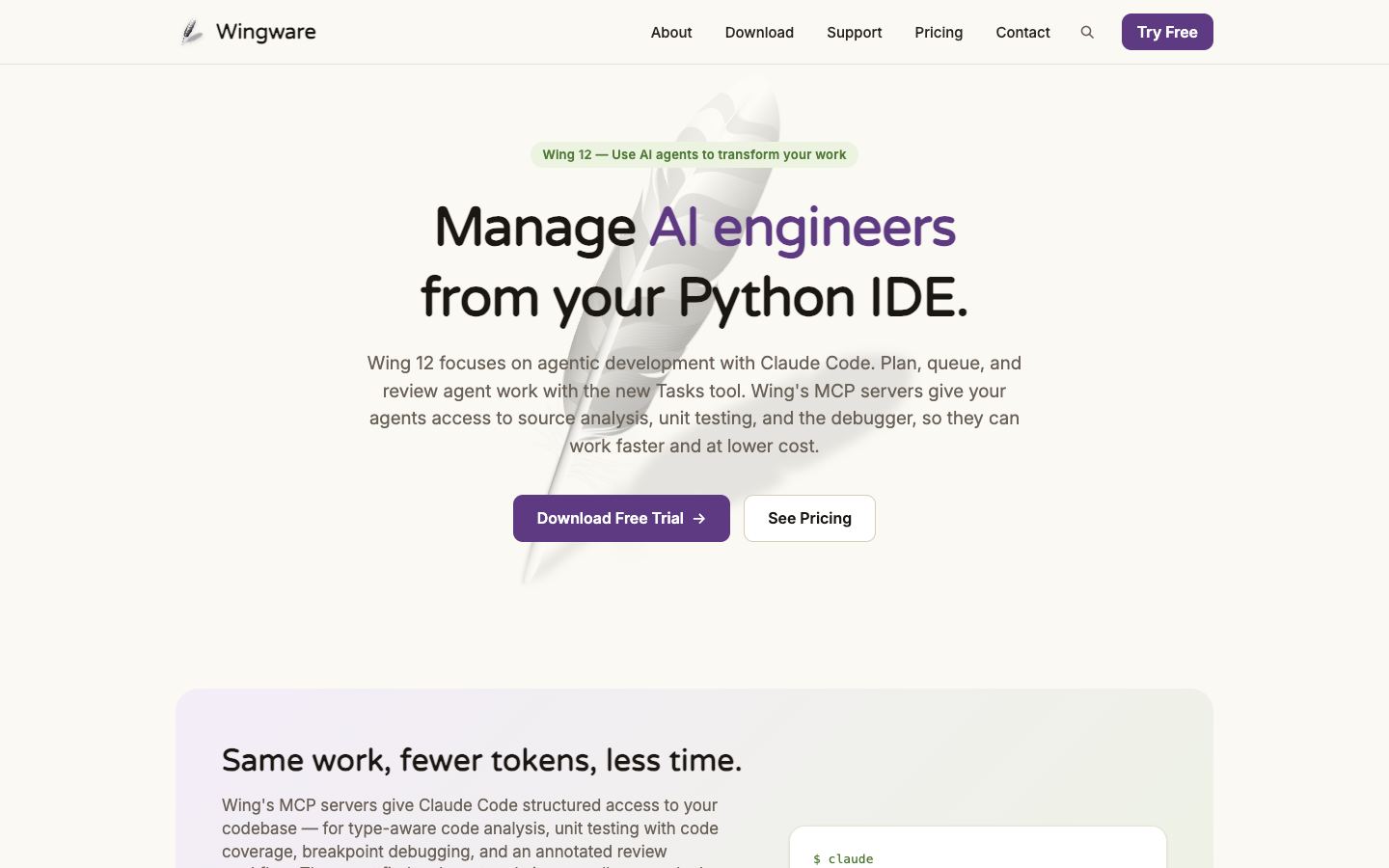This screenshot has width=1389, height=868.
Task: Click the Try Free button
Action: point(1167,32)
